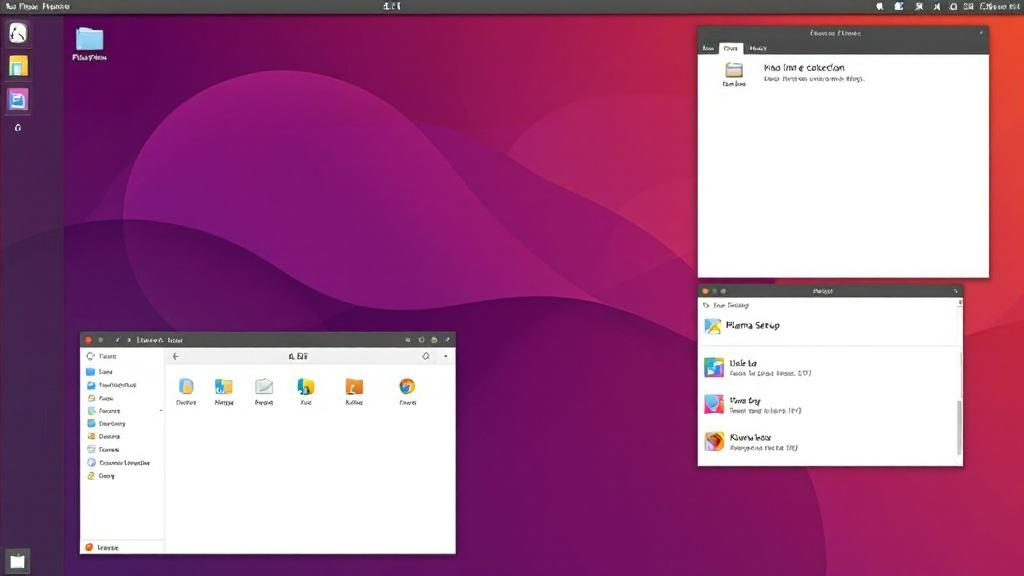Screen dimensions: 1024x576
Task: Switch to the History tab in the dialog
Action: [x=758, y=48]
